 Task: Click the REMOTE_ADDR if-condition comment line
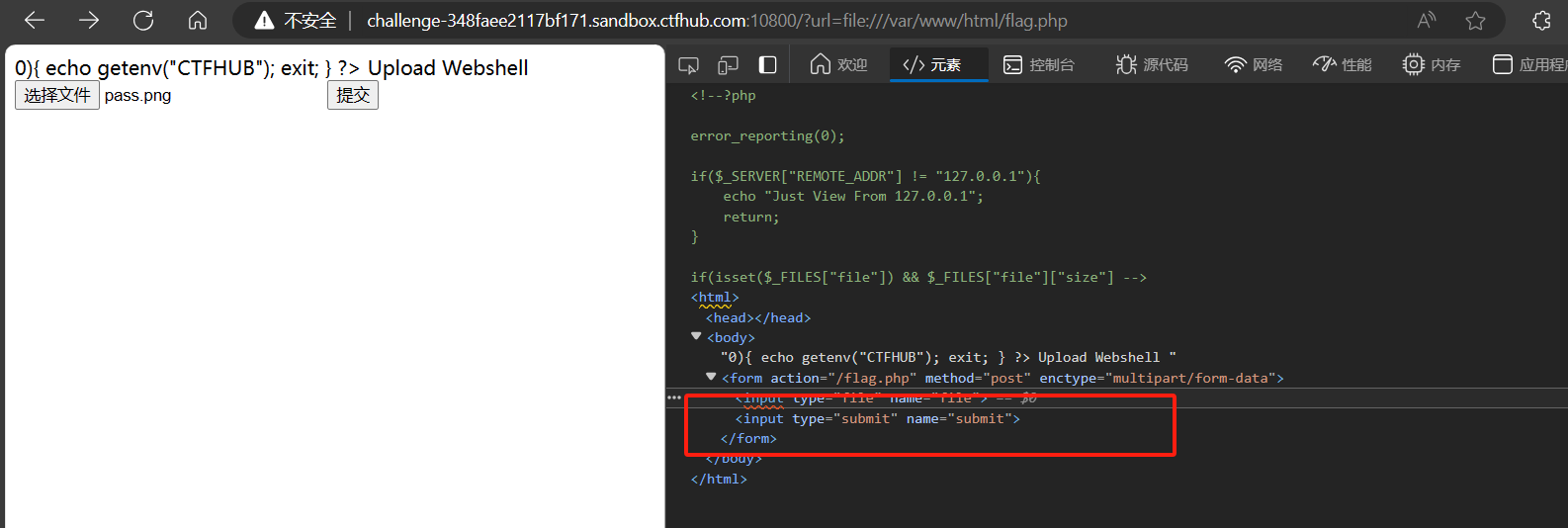click(x=865, y=176)
